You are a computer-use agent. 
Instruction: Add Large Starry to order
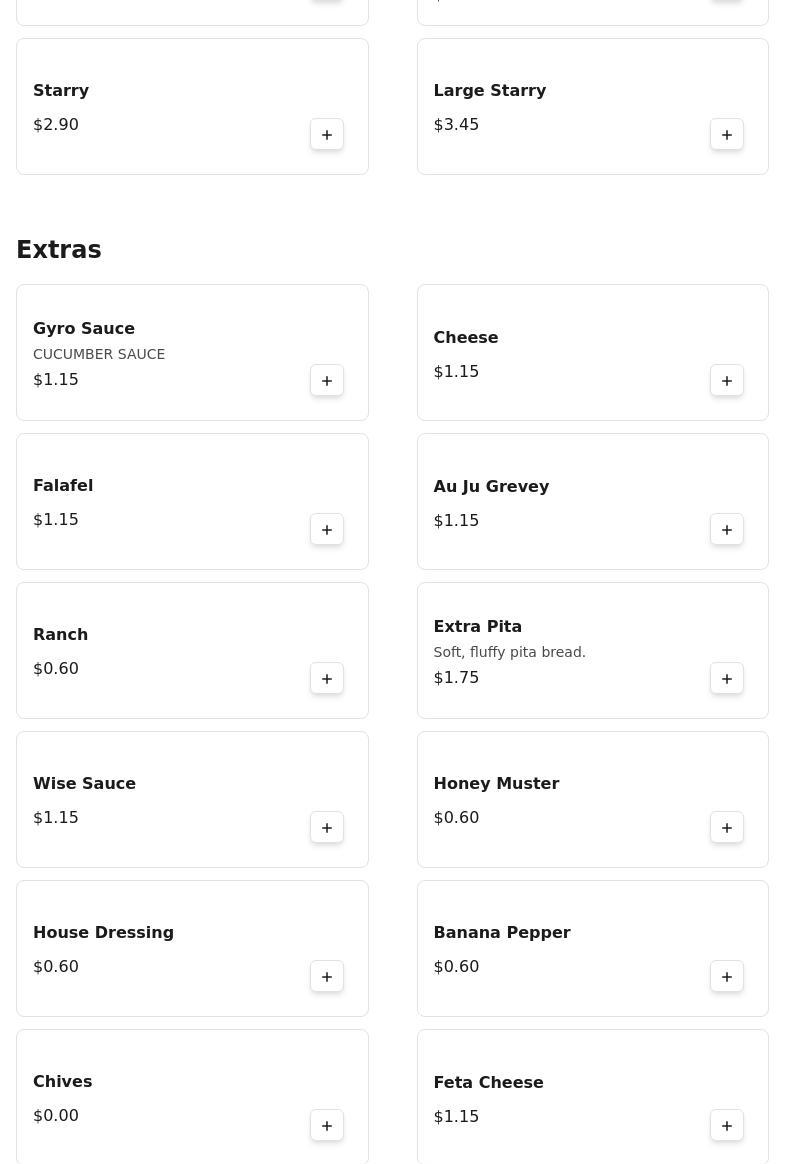[727, 135]
